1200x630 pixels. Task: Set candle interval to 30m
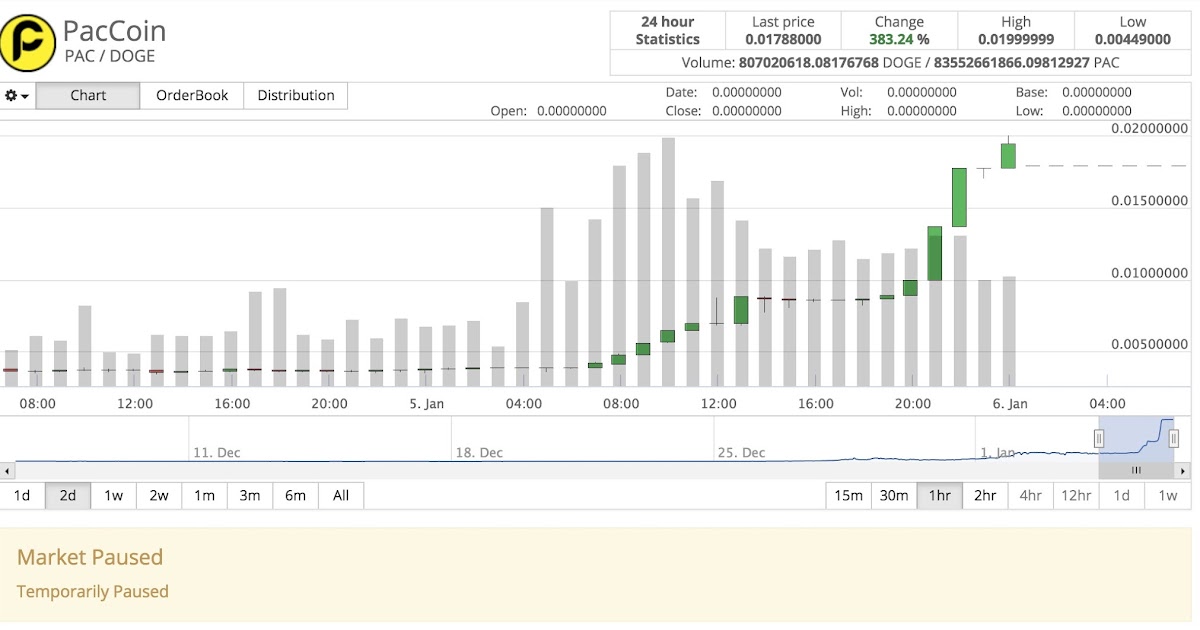click(894, 495)
